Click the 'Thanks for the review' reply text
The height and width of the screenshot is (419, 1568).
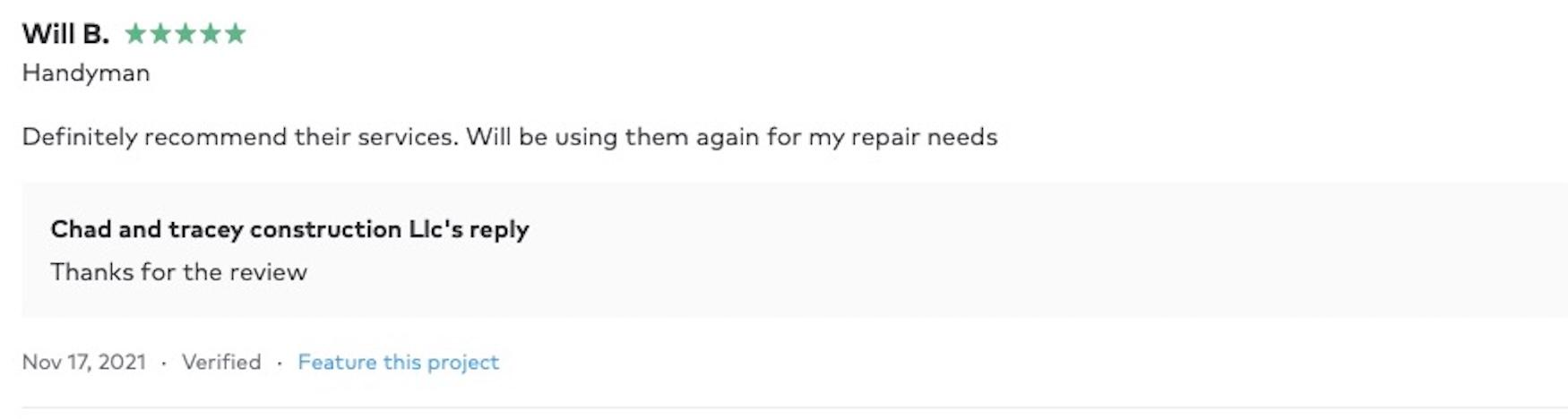[x=179, y=272]
